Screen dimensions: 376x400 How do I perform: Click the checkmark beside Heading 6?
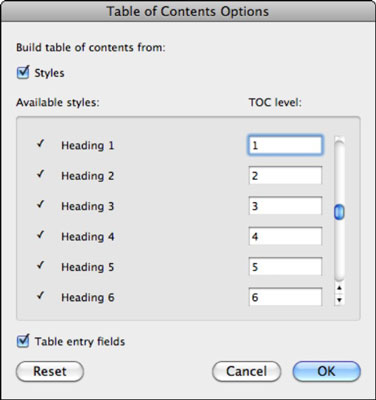tap(40, 295)
